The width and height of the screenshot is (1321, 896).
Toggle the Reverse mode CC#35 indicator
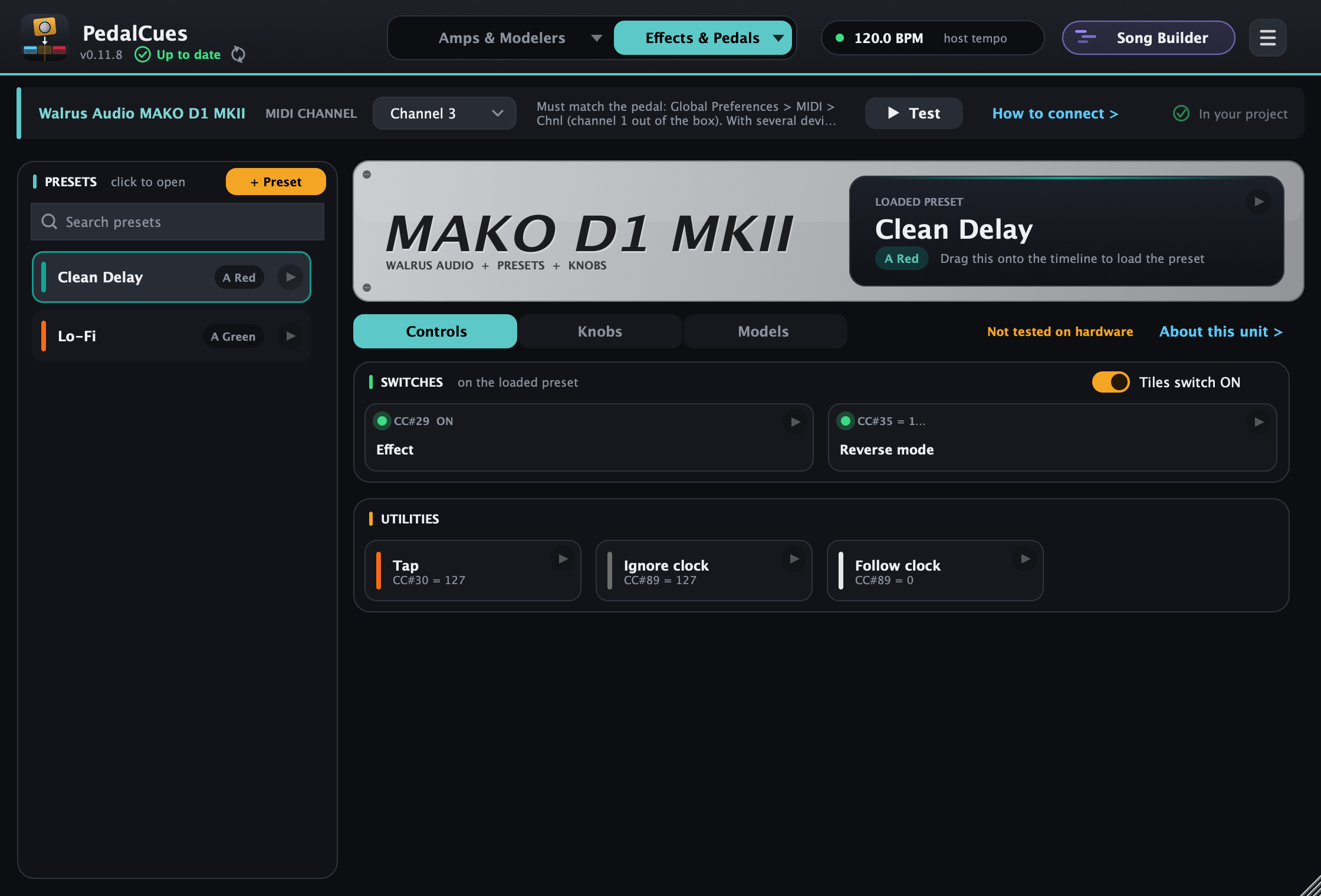point(846,421)
